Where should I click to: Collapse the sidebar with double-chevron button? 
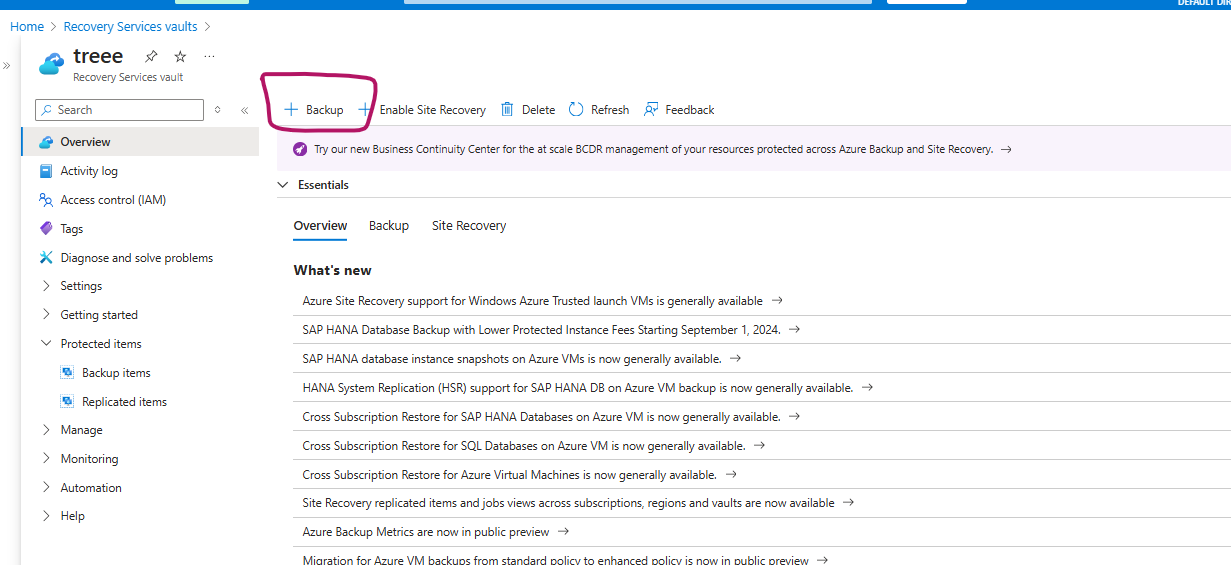244,111
